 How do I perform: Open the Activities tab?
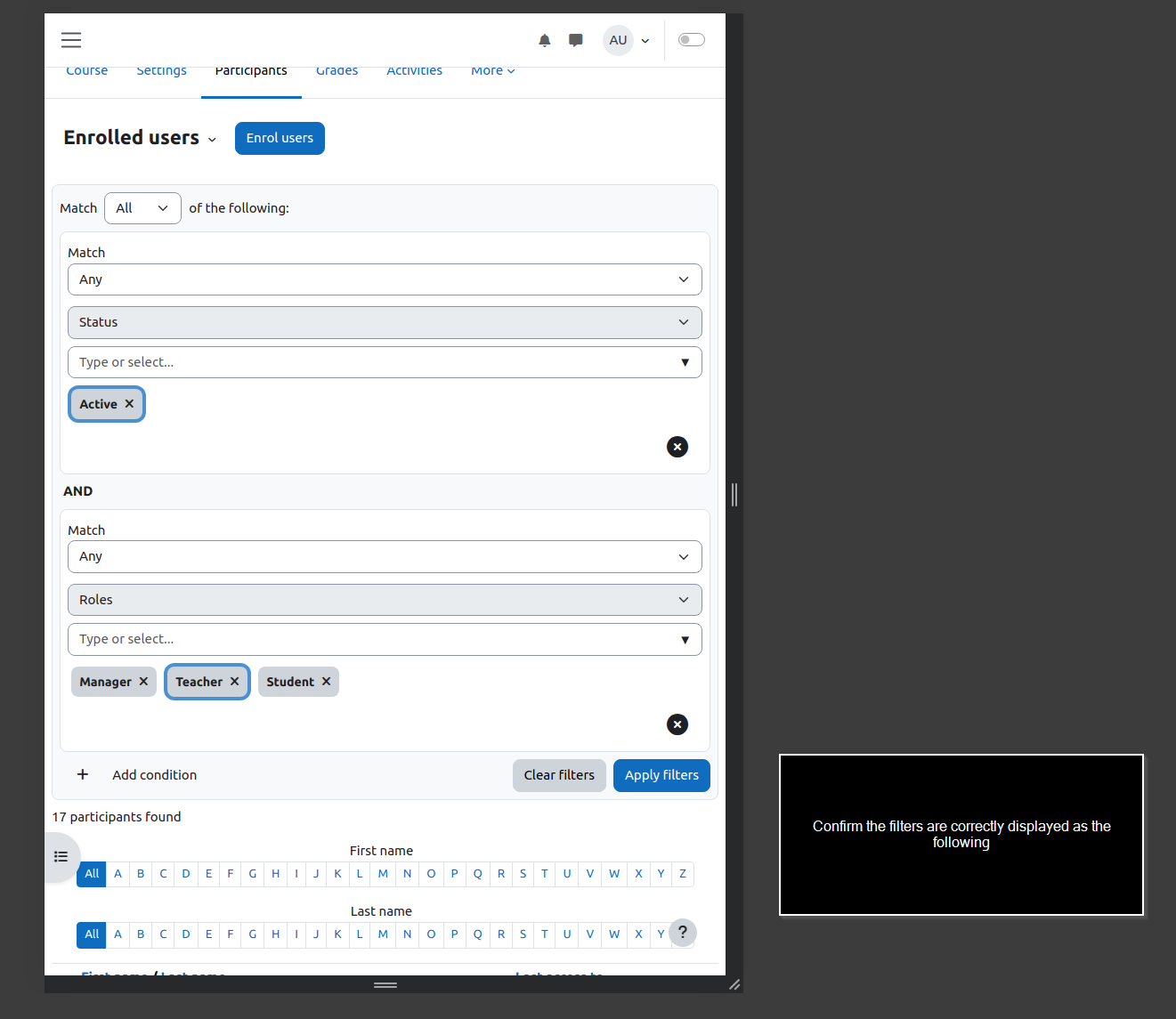point(414,71)
